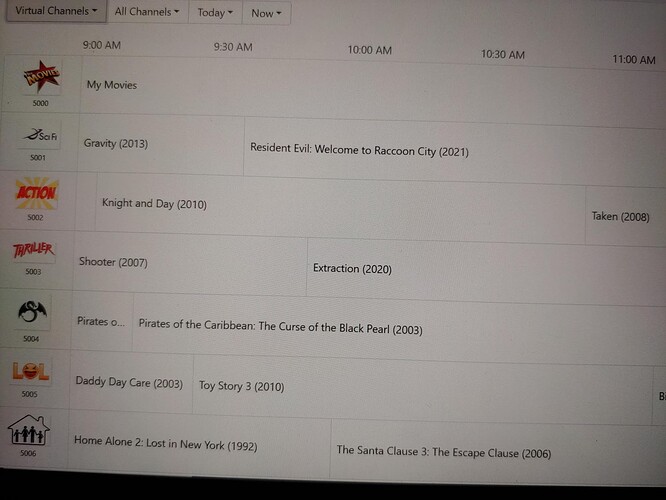Expand the Now time dropdown
This screenshot has width=666, height=500.
(266, 13)
